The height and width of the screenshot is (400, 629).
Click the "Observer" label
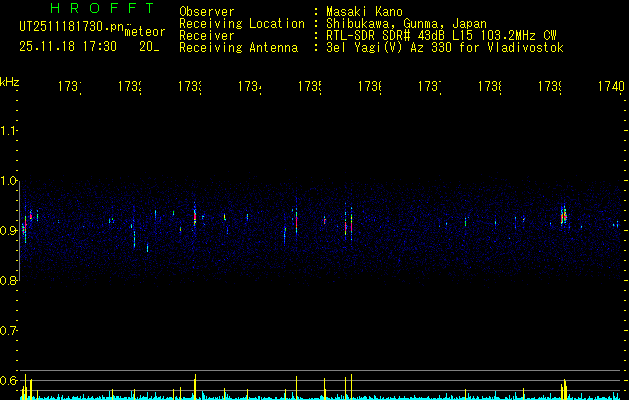(207, 11)
